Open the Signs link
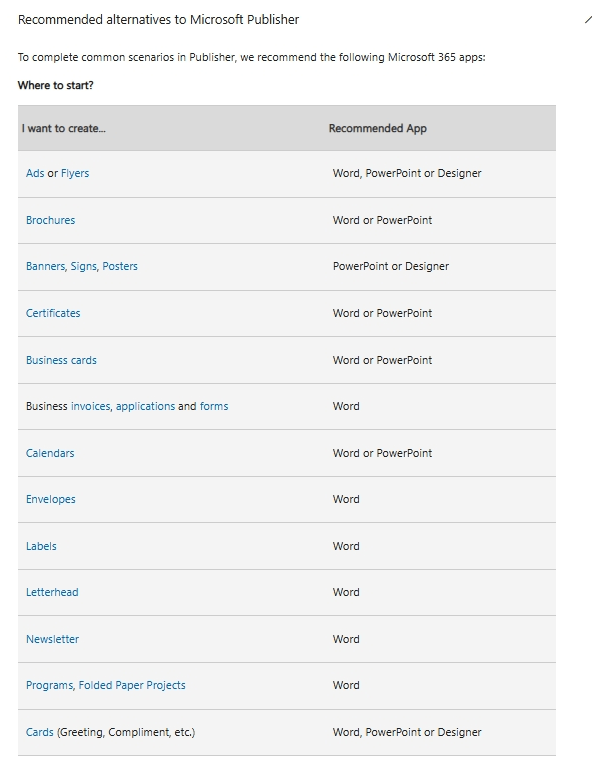This screenshot has width=592, height=759. coord(85,266)
